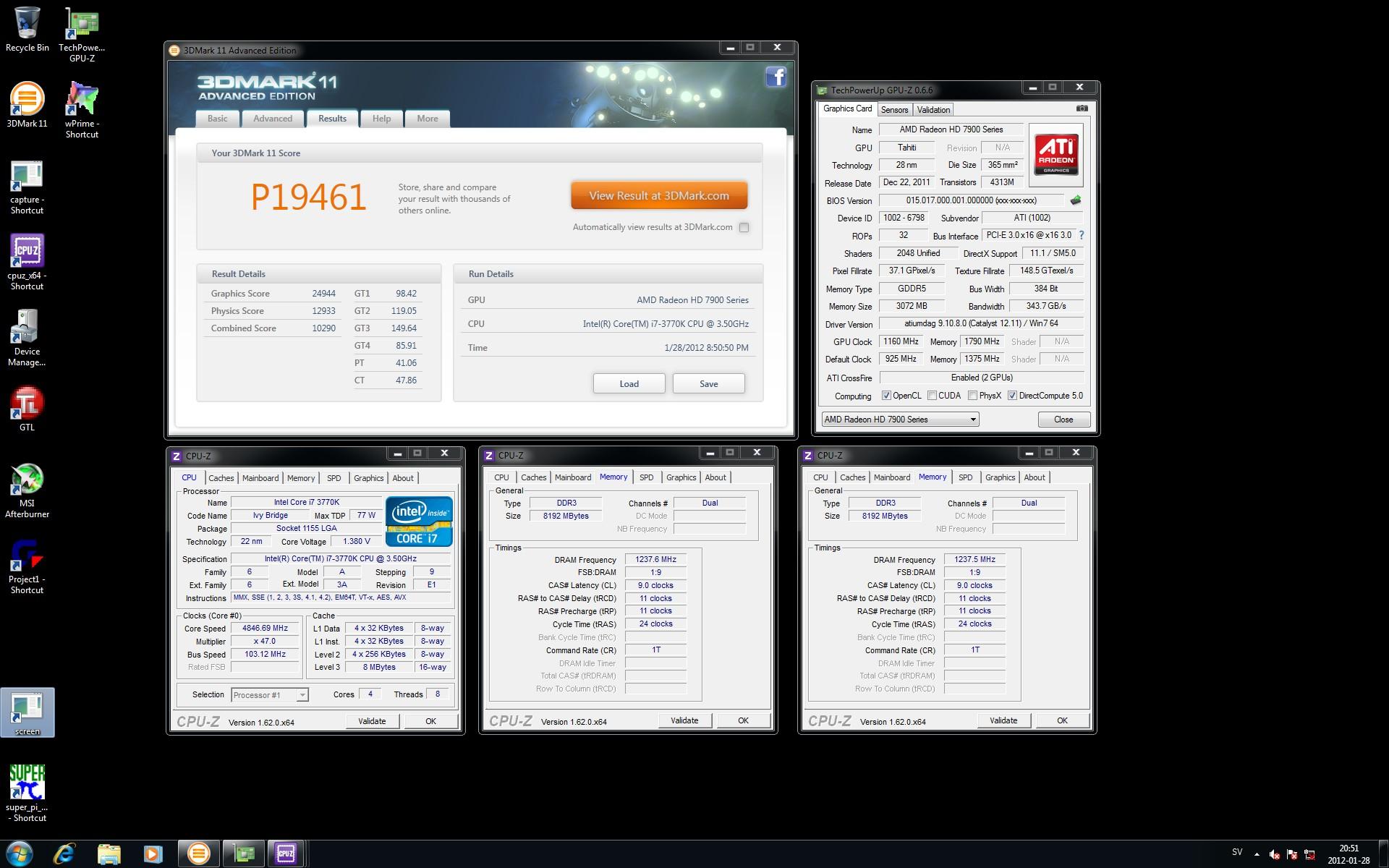The image size is (1389, 868).
Task: Open Windows Explorer folder in taskbar
Action: (109, 854)
